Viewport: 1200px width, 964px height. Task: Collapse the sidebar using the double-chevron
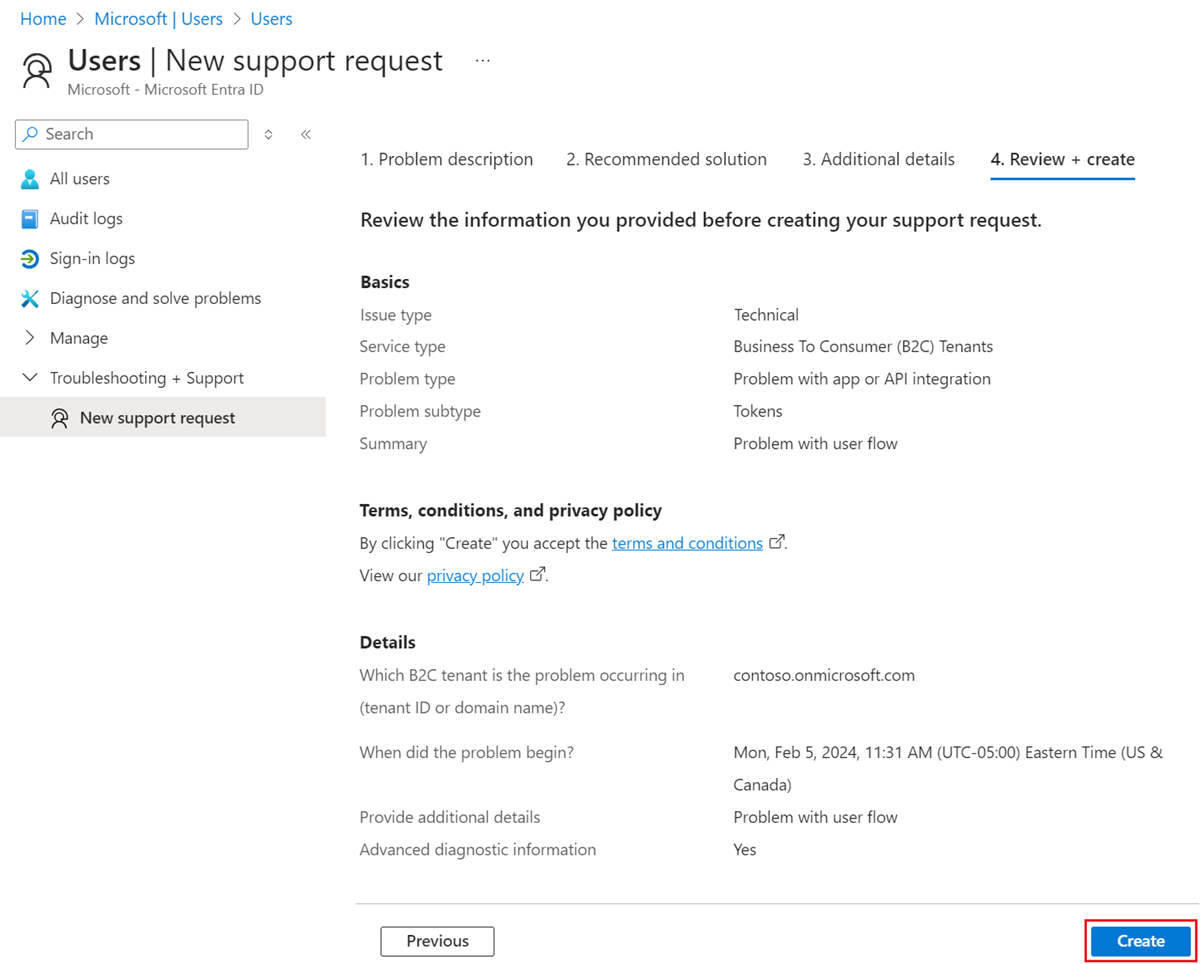(x=305, y=133)
